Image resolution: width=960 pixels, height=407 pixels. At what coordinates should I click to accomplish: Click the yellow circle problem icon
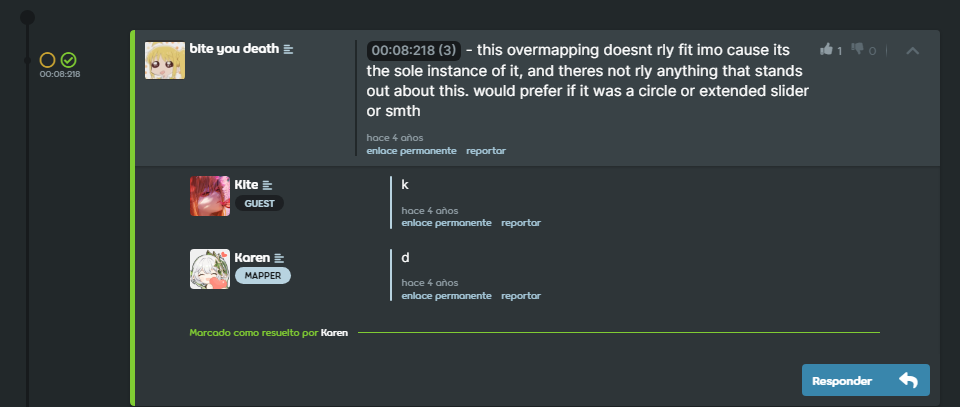[x=48, y=60]
